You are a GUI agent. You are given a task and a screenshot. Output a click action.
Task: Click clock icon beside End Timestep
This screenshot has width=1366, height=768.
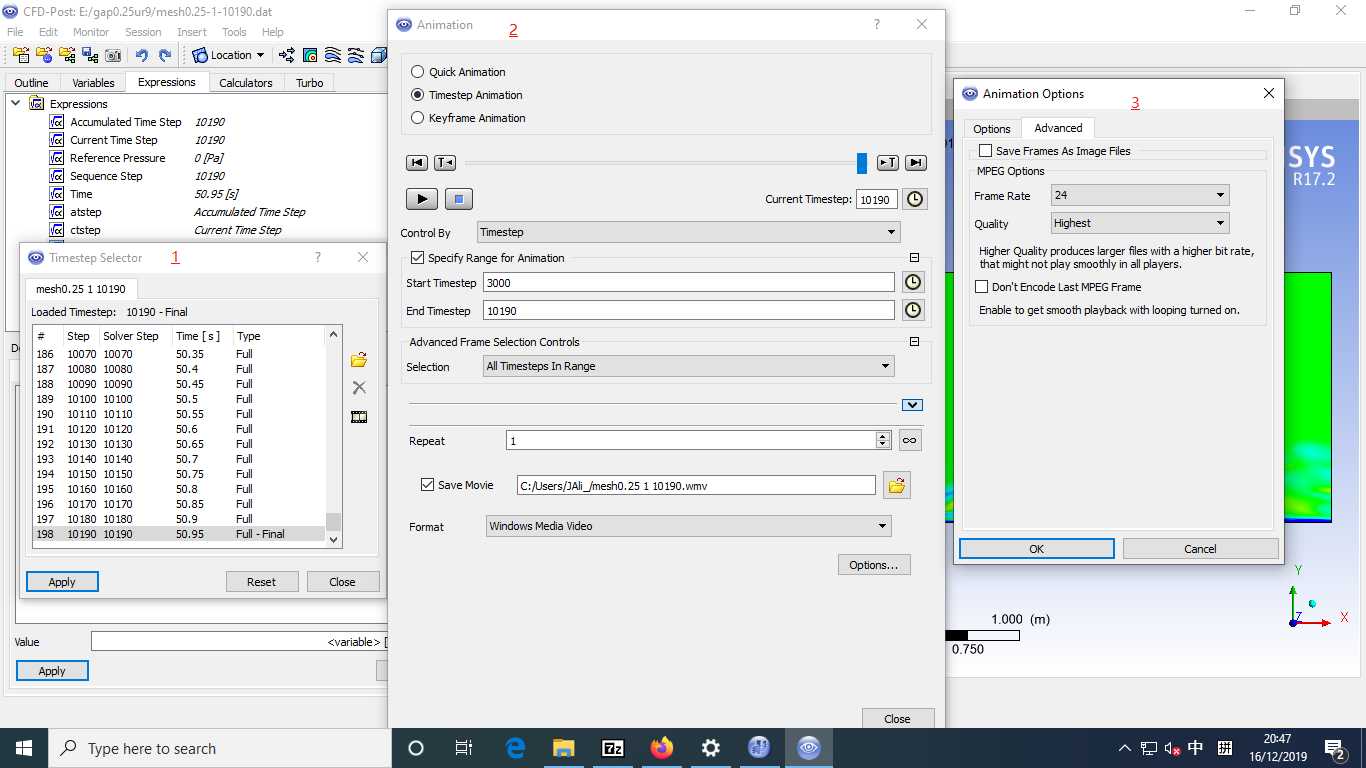(913, 311)
